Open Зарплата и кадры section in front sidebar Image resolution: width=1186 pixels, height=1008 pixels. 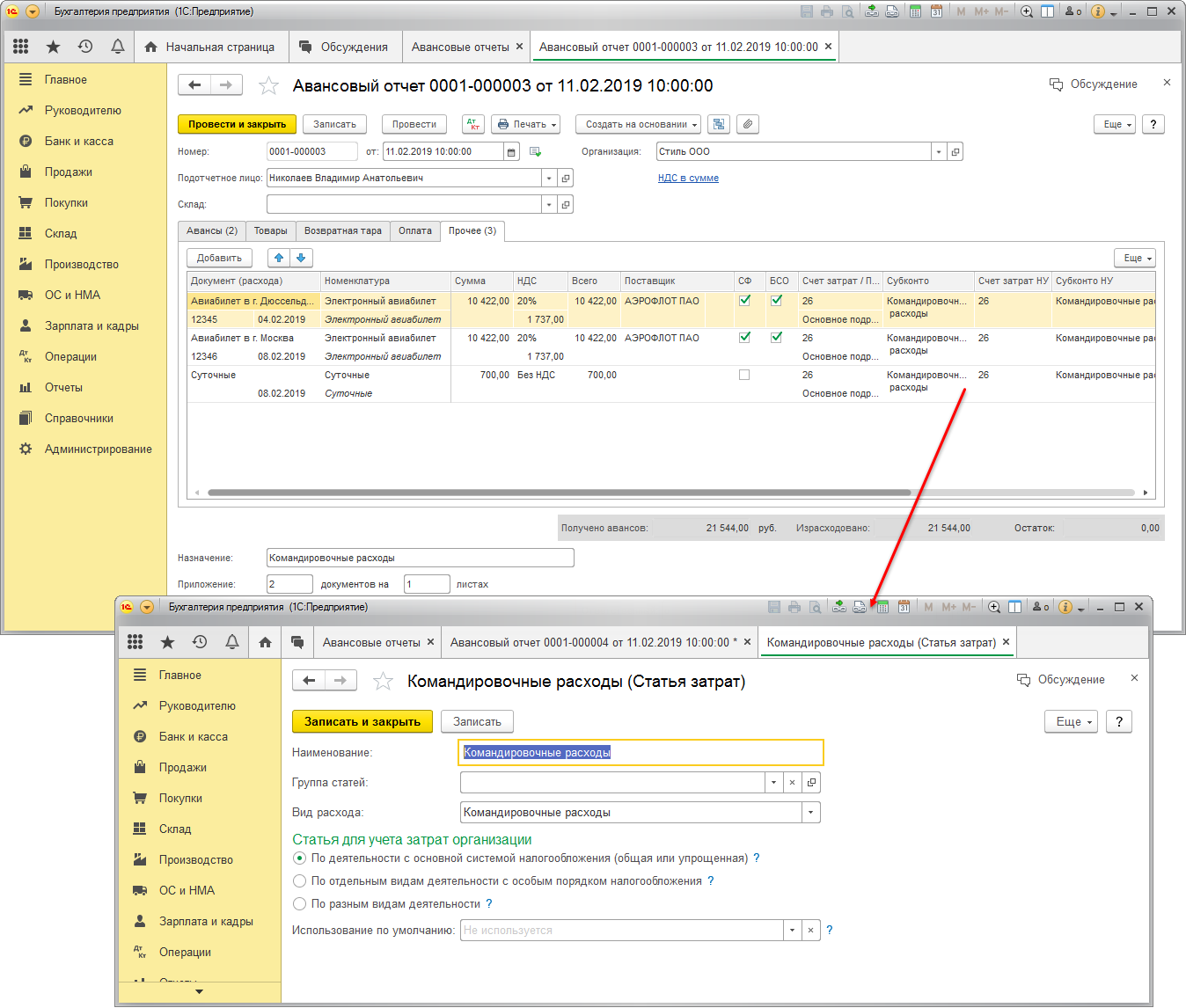(x=206, y=921)
